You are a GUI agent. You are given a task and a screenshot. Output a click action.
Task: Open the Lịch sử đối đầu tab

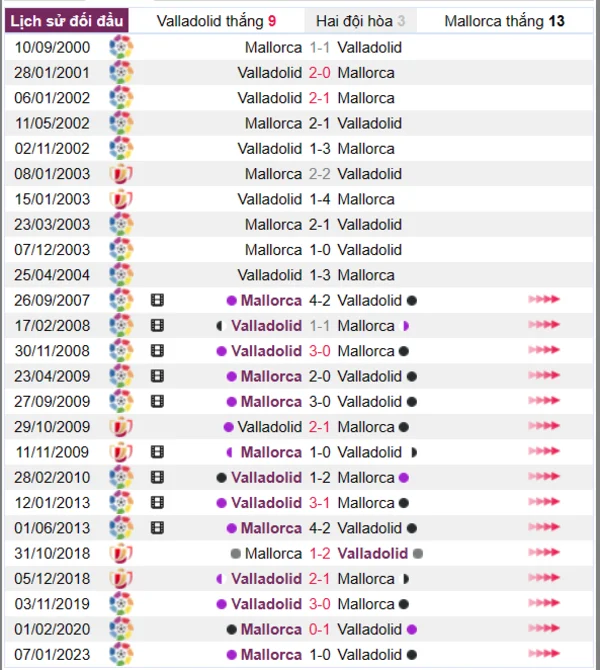(67, 21)
